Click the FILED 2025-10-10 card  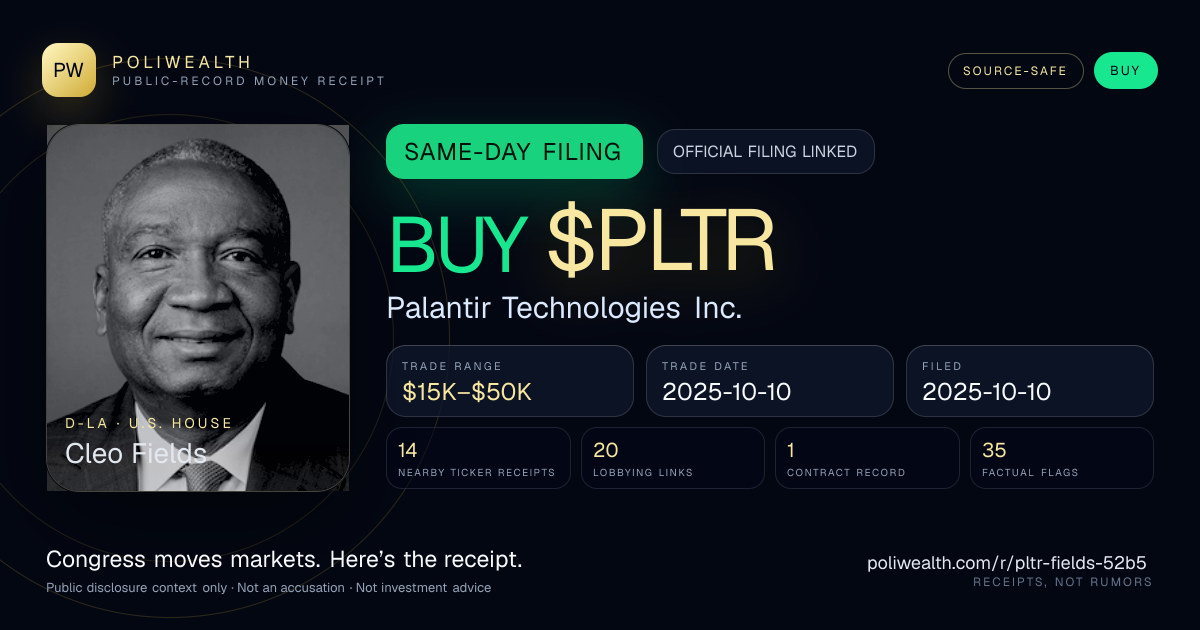click(1030, 381)
